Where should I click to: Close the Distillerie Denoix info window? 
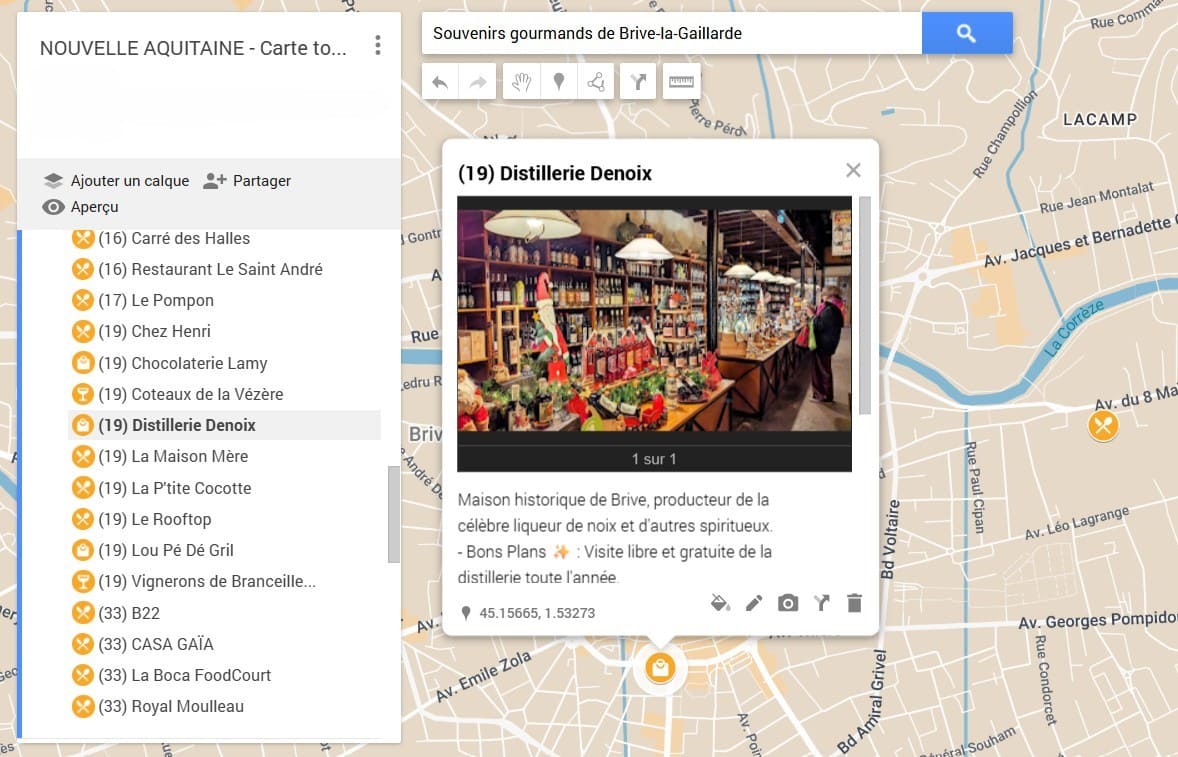coord(853,170)
